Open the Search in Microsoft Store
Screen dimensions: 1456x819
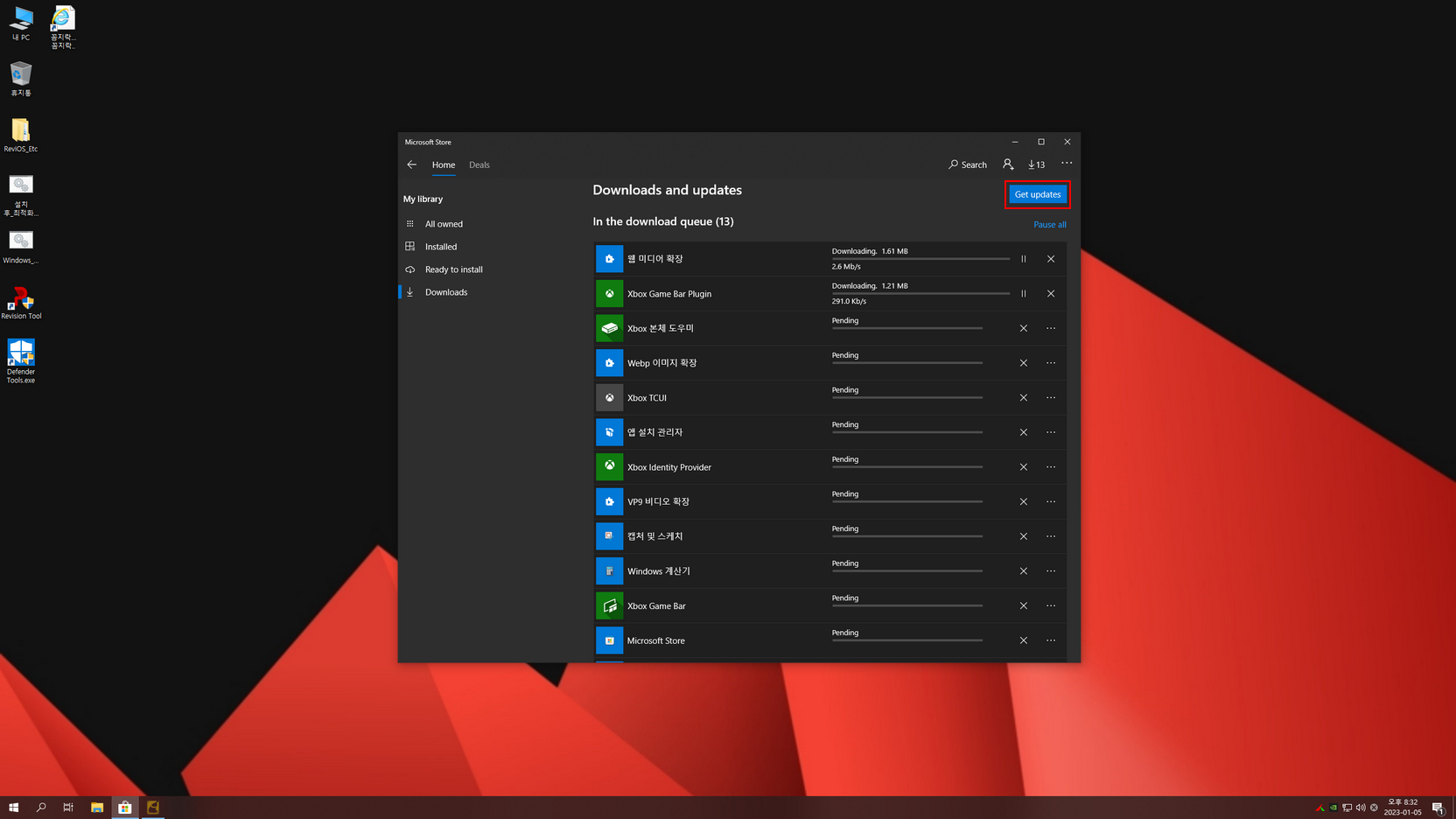(968, 164)
